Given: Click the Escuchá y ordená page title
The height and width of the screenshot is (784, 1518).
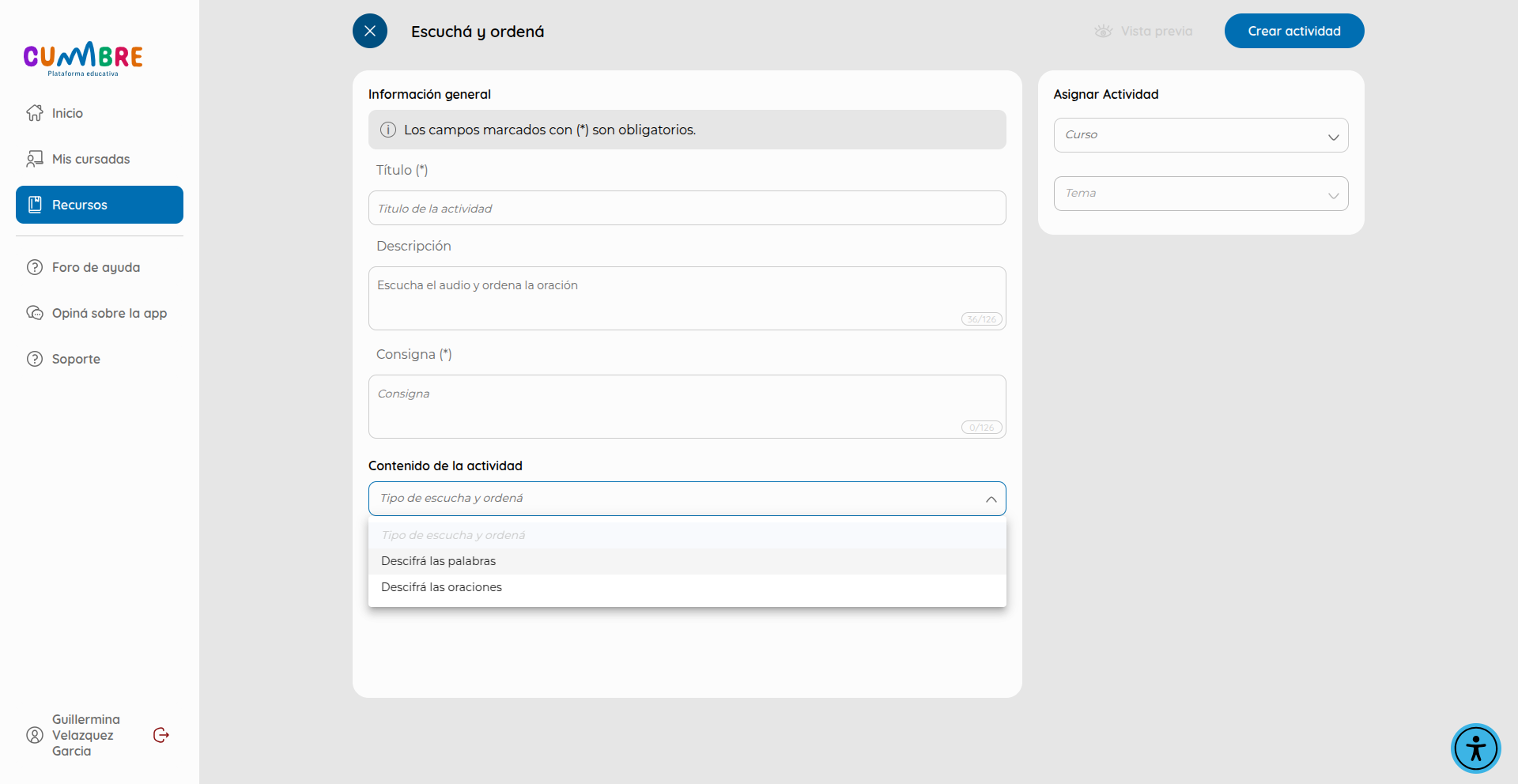Looking at the screenshot, I should 478,32.
